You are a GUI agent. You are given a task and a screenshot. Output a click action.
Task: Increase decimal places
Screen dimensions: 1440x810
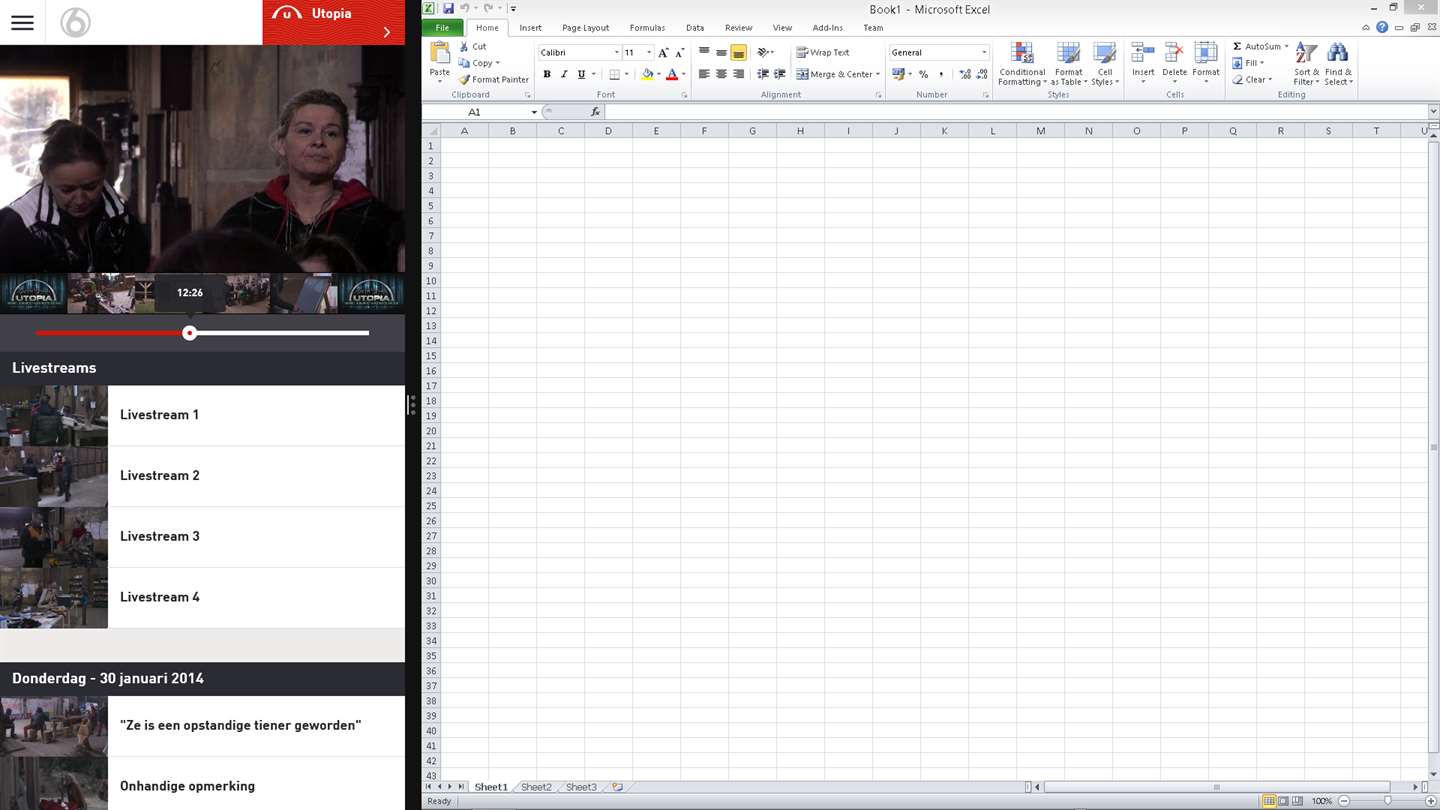[964, 74]
